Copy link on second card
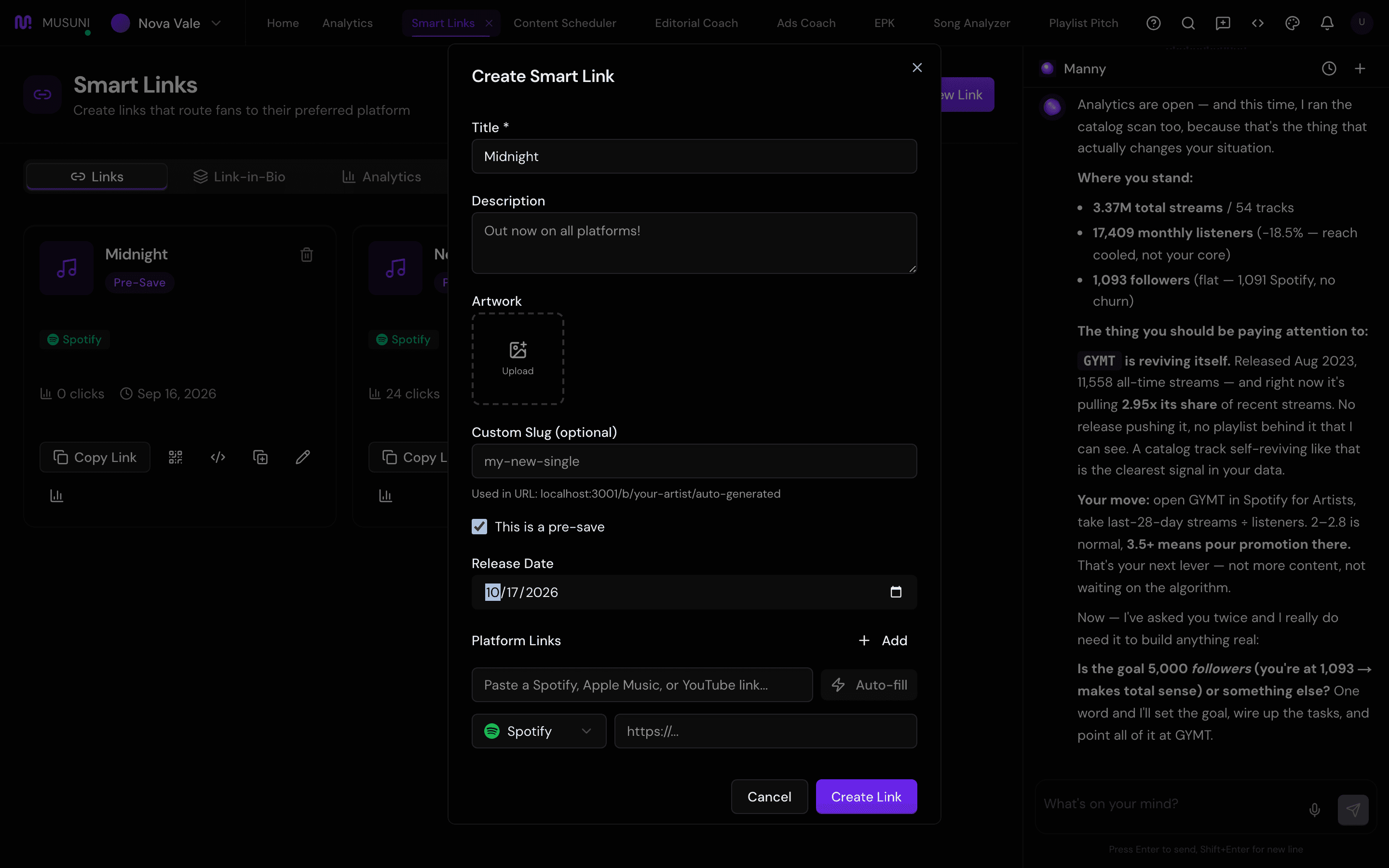 coord(409,457)
